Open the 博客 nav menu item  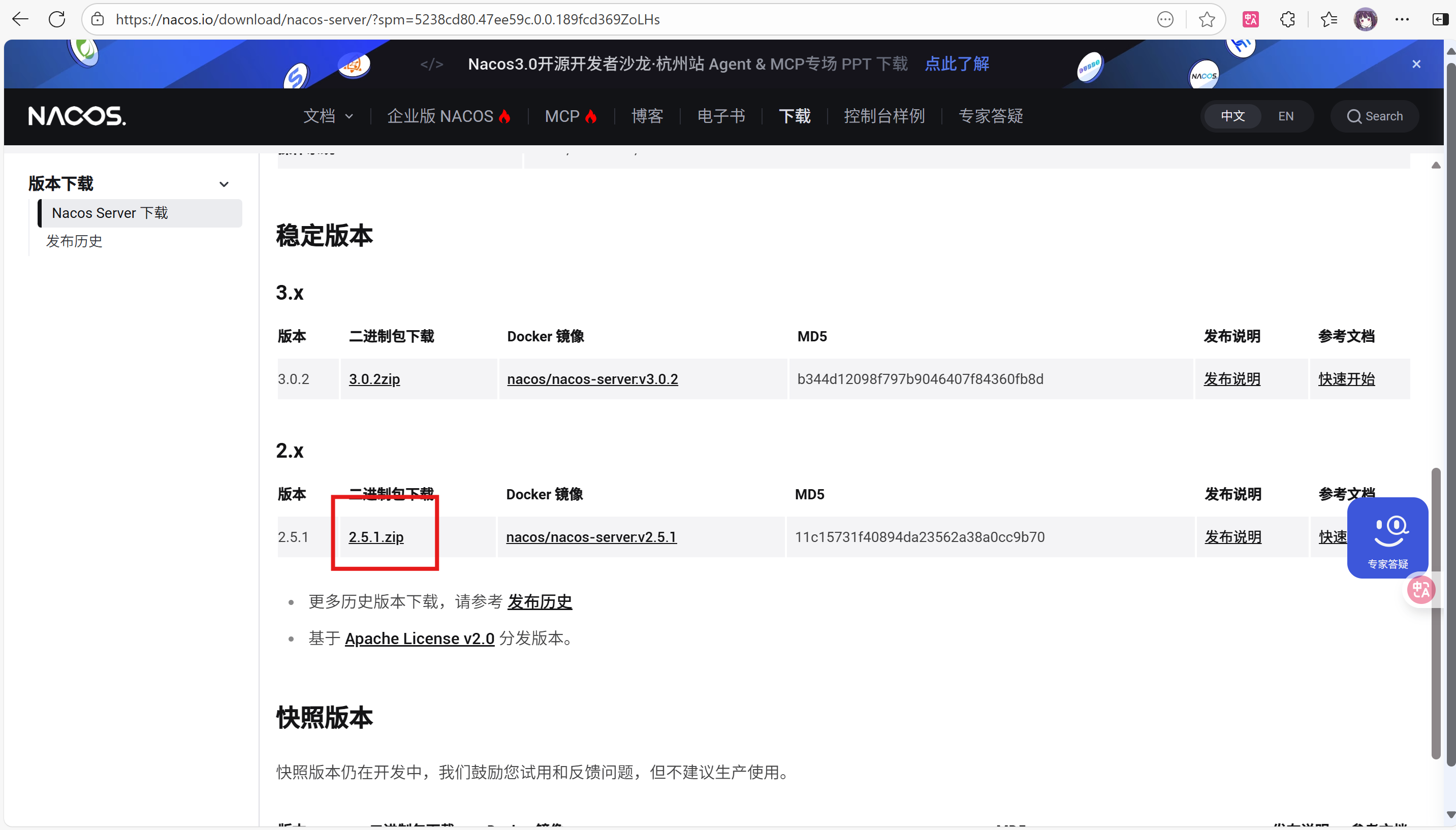click(x=647, y=116)
